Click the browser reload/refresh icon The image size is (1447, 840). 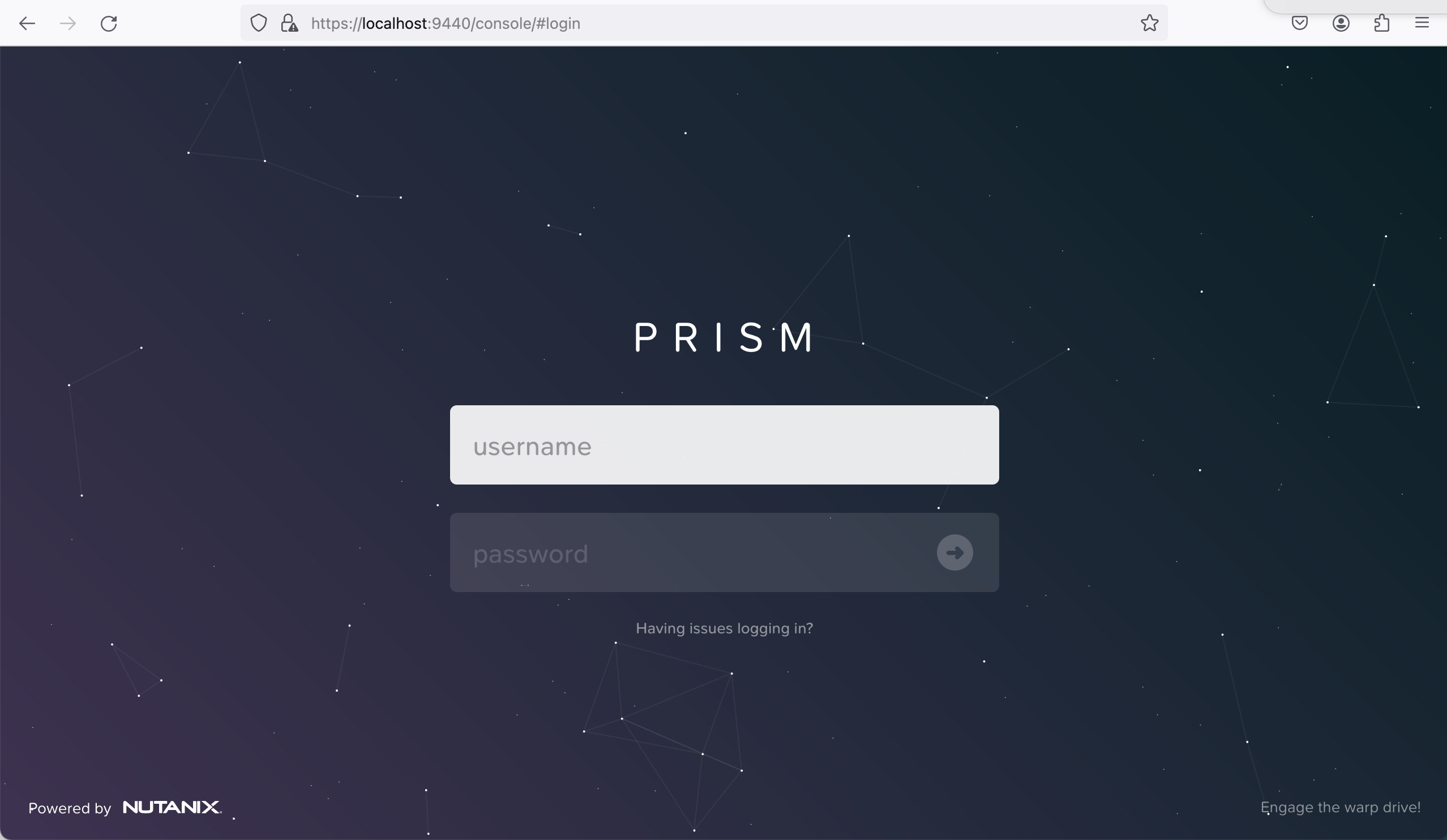click(x=108, y=23)
